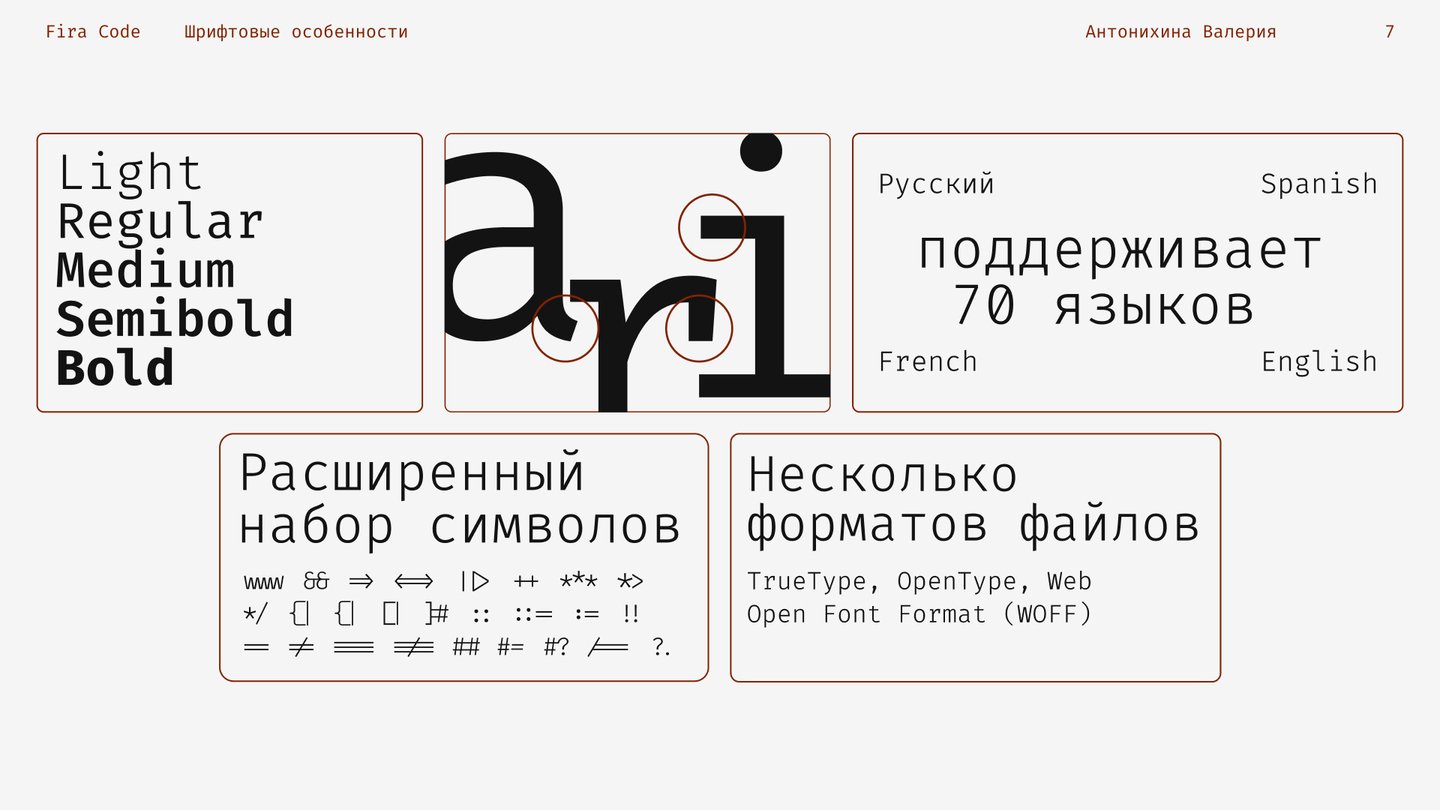The height and width of the screenshot is (810, 1440).
Task: Select the "Bold" weight sample
Action: click(x=115, y=368)
